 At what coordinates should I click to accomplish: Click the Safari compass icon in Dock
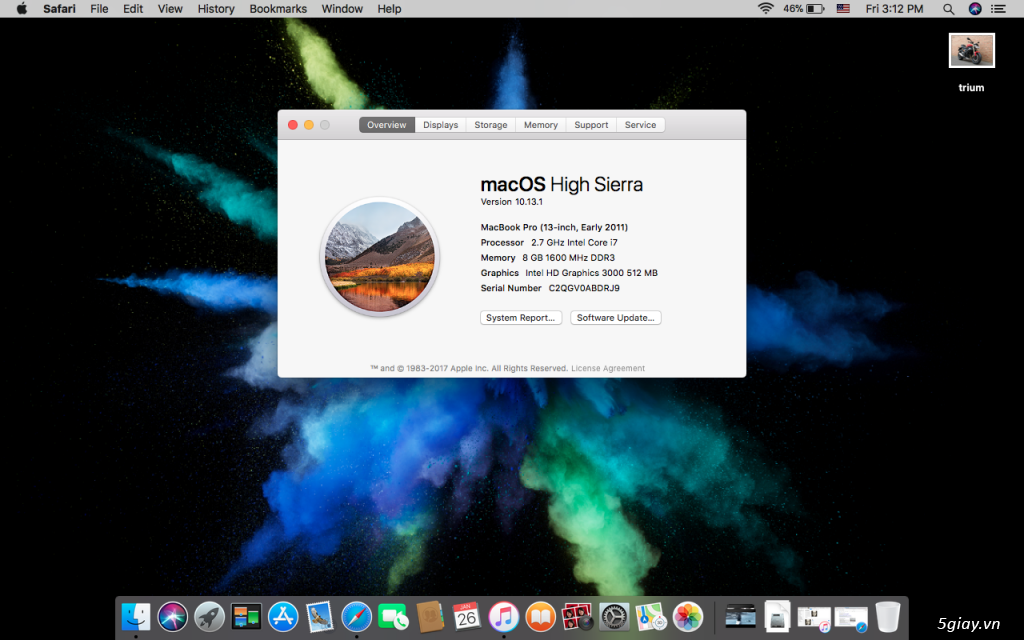point(357,616)
